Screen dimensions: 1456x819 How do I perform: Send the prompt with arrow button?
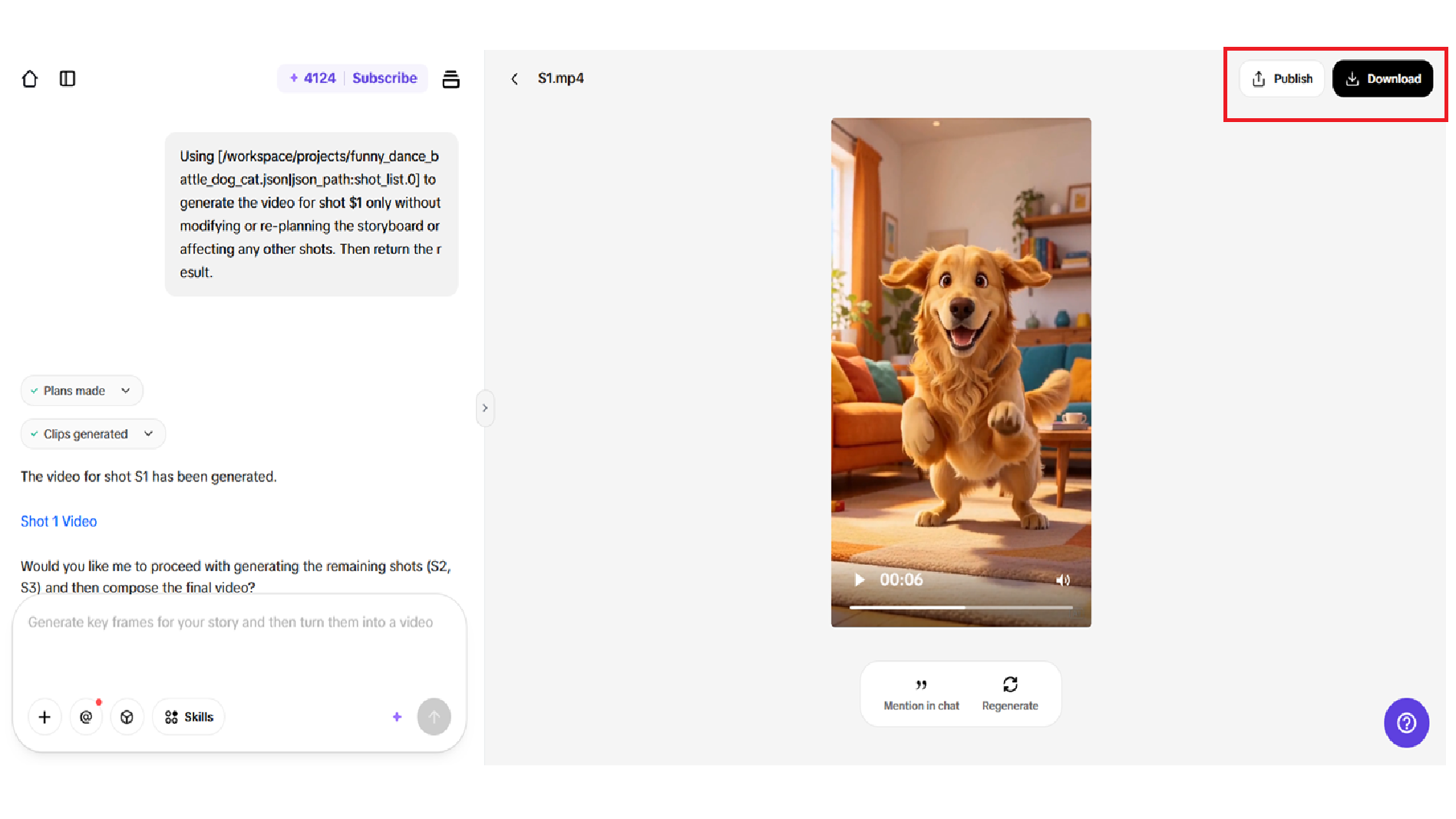pos(434,717)
